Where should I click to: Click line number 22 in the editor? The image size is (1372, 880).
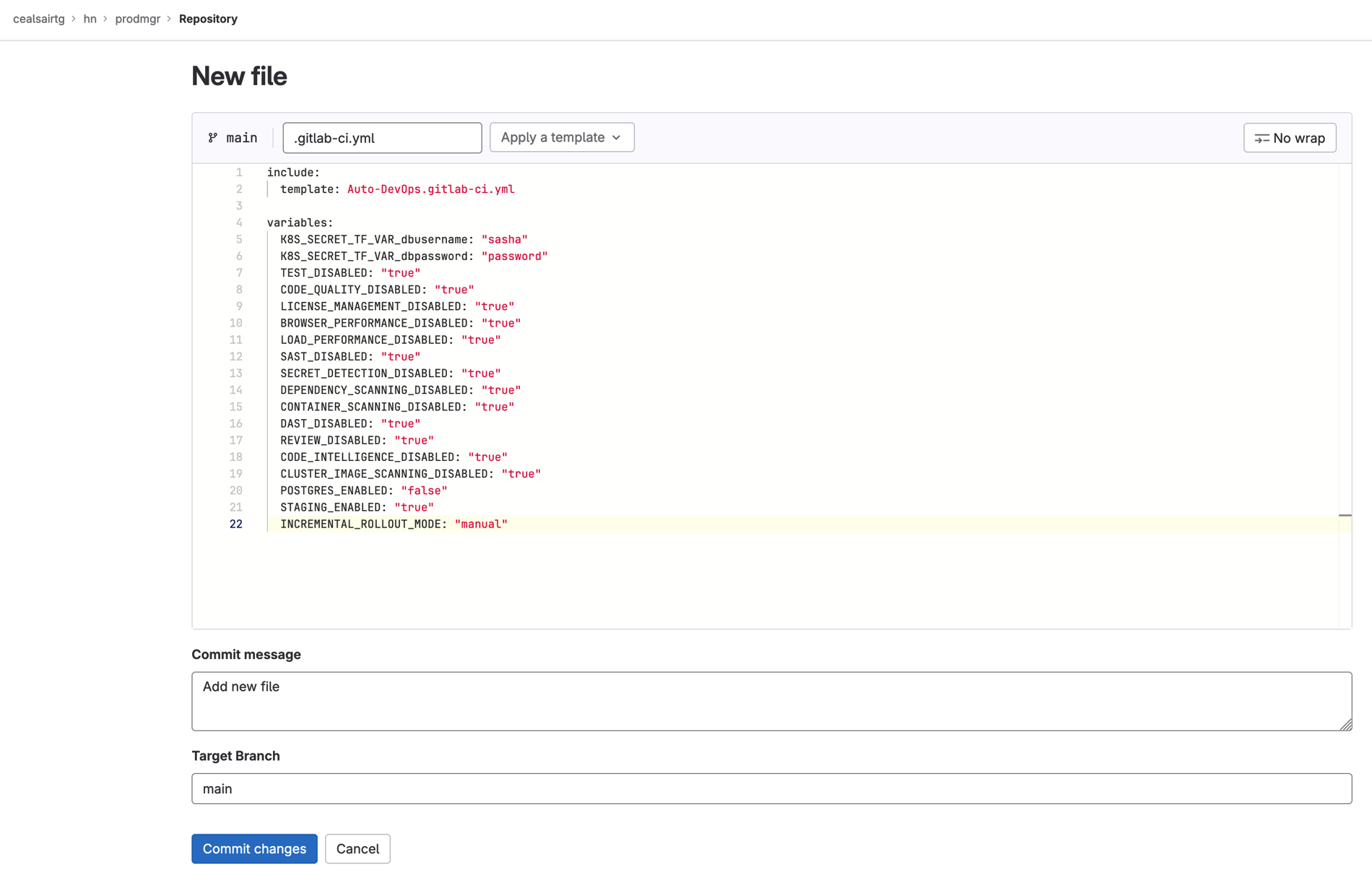(x=236, y=524)
